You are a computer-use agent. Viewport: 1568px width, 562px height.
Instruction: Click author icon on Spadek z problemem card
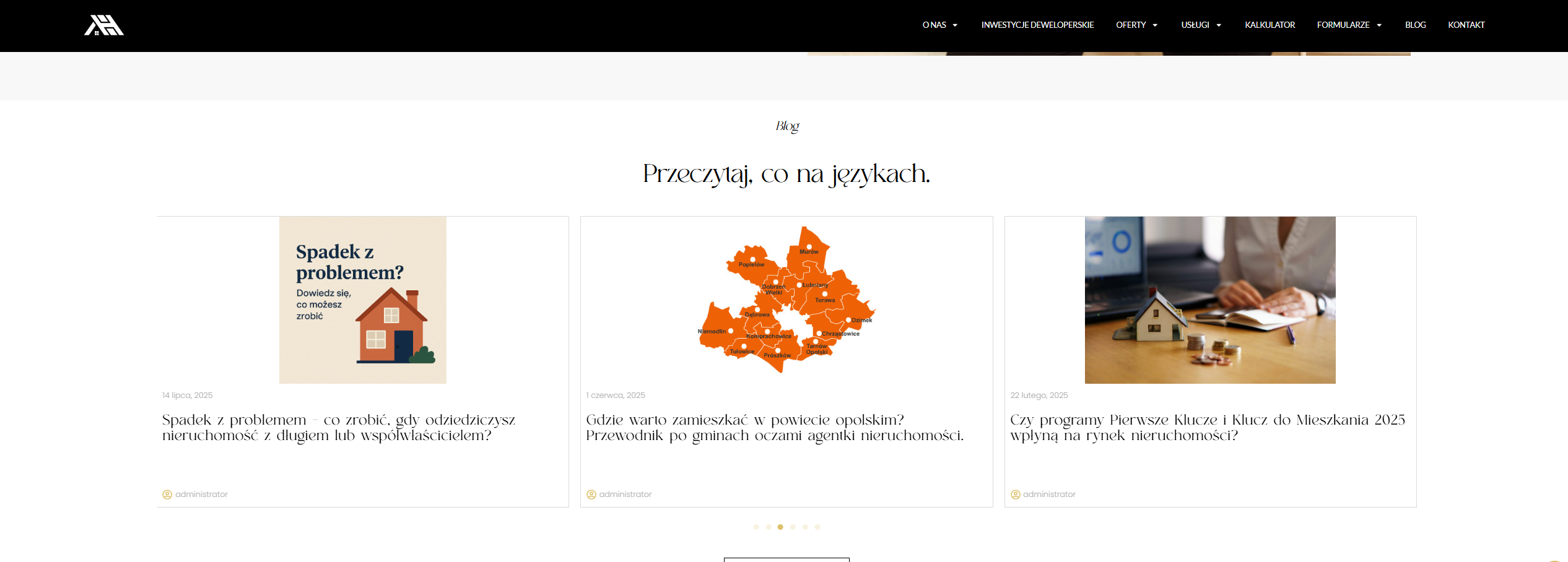[x=167, y=495]
